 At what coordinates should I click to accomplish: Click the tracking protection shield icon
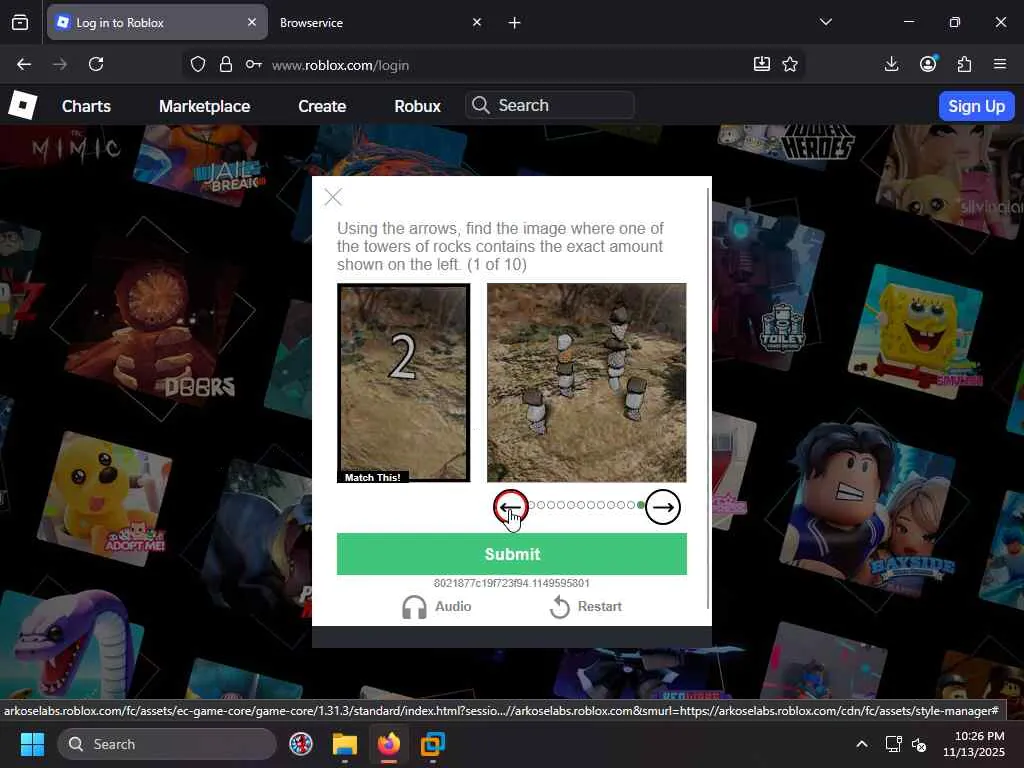coord(198,64)
